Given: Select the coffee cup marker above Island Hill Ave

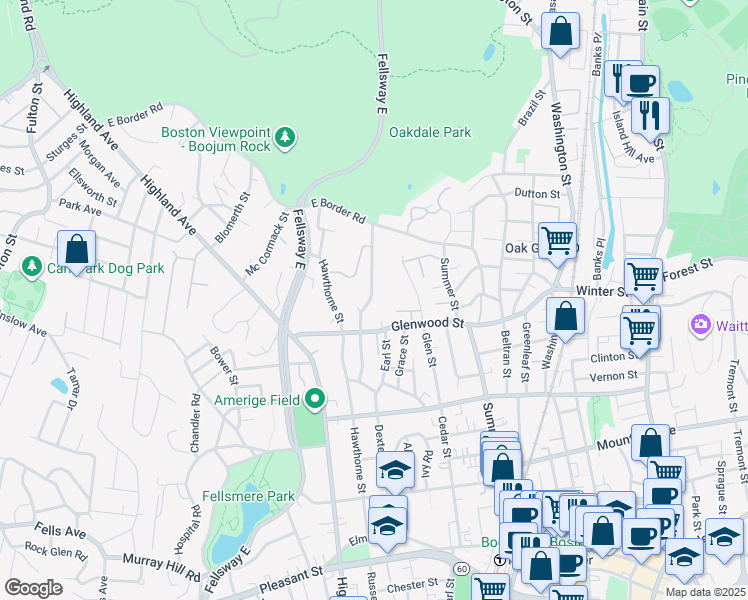Looking at the screenshot, I should pyautogui.click(x=642, y=84).
